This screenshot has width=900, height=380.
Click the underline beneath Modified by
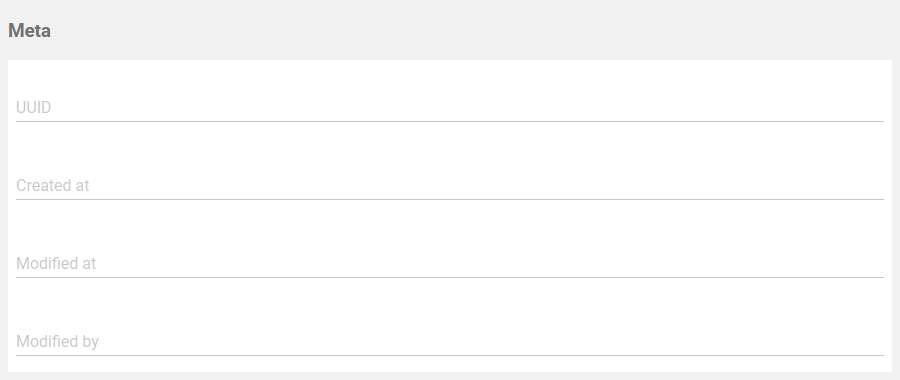tap(449, 355)
